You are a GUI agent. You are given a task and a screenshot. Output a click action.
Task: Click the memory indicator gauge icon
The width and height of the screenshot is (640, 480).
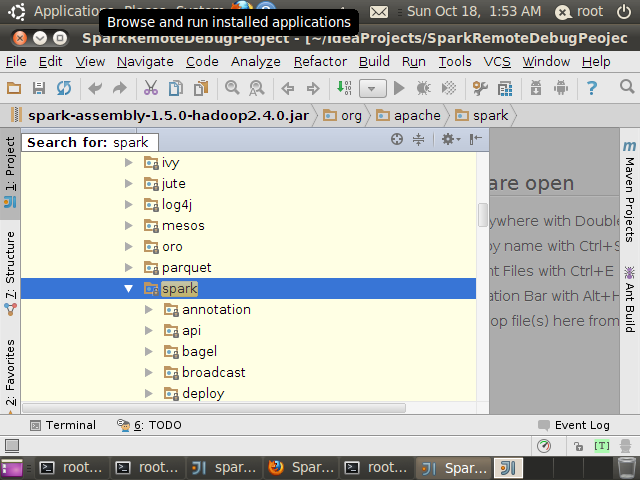click(544, 446)
